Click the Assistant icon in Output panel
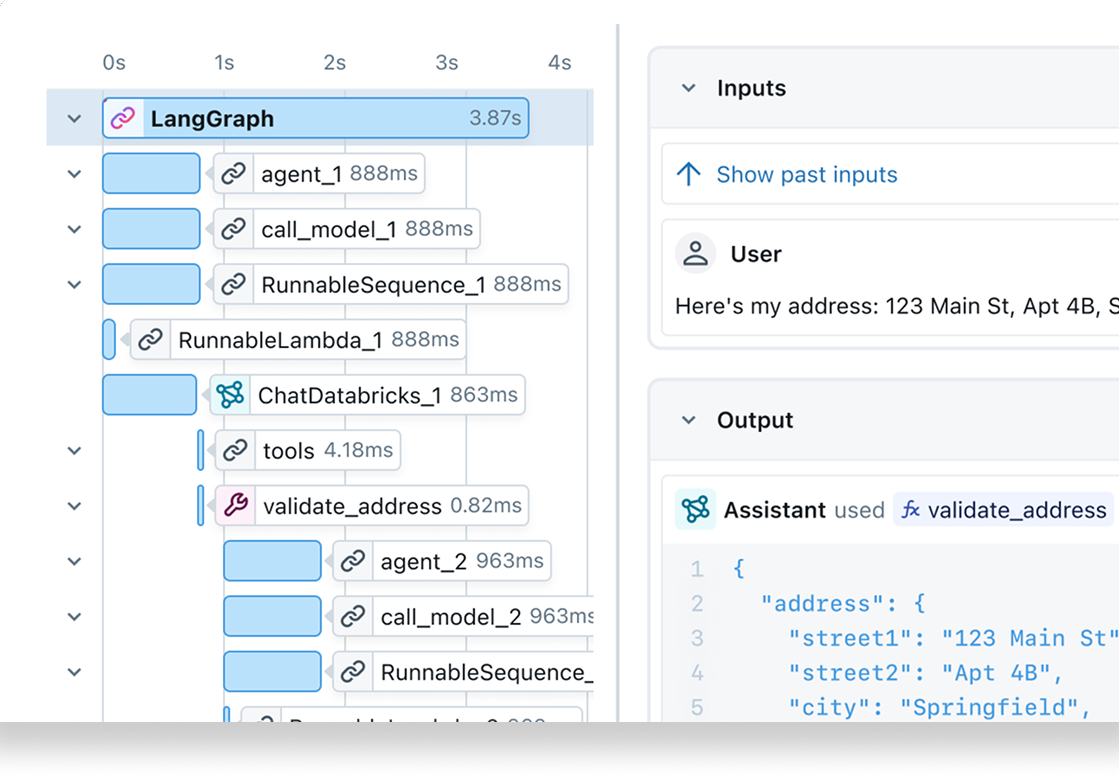The image size is (1119, 782). click(x=695, y=510)
